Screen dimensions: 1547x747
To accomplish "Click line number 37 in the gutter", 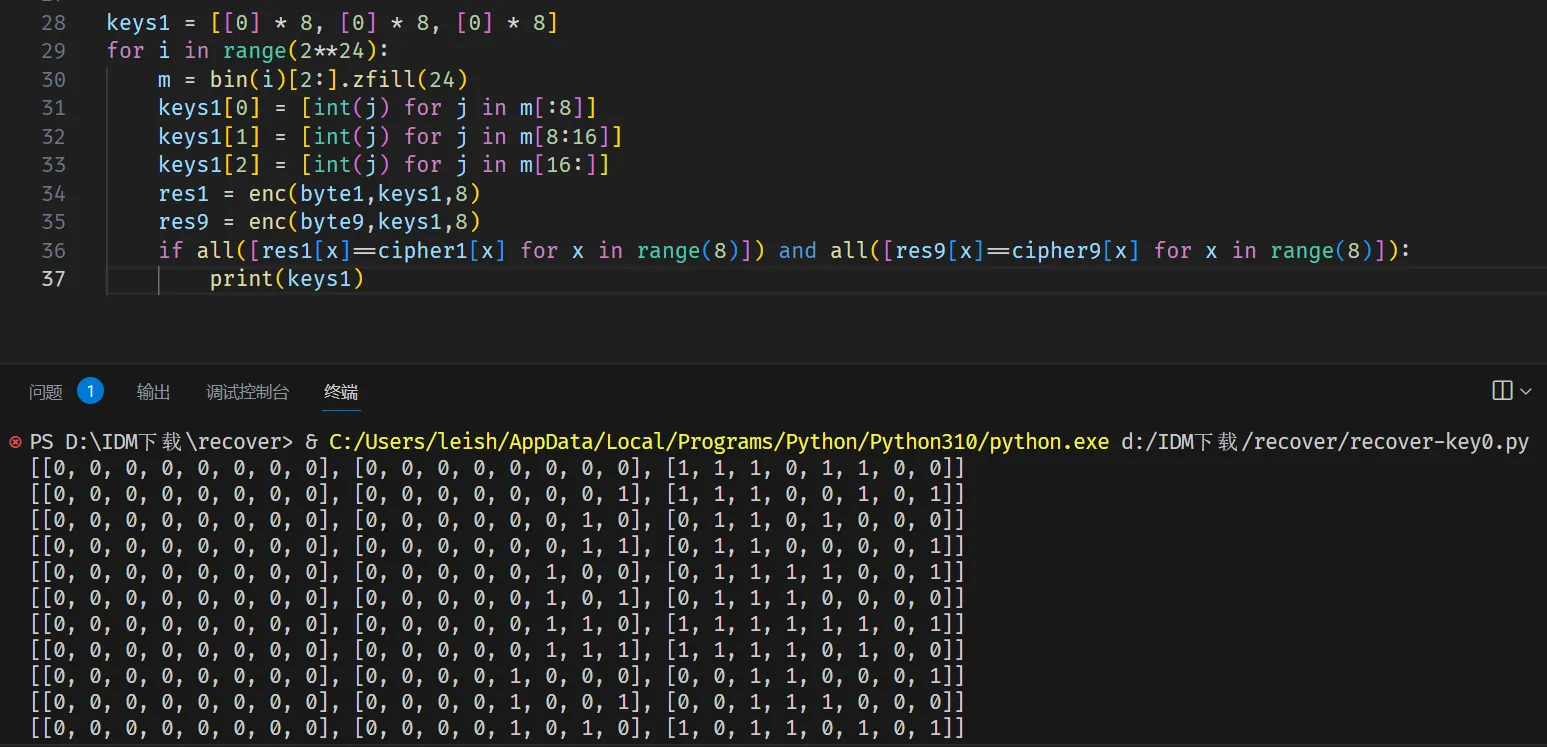I will click(53, 279).
